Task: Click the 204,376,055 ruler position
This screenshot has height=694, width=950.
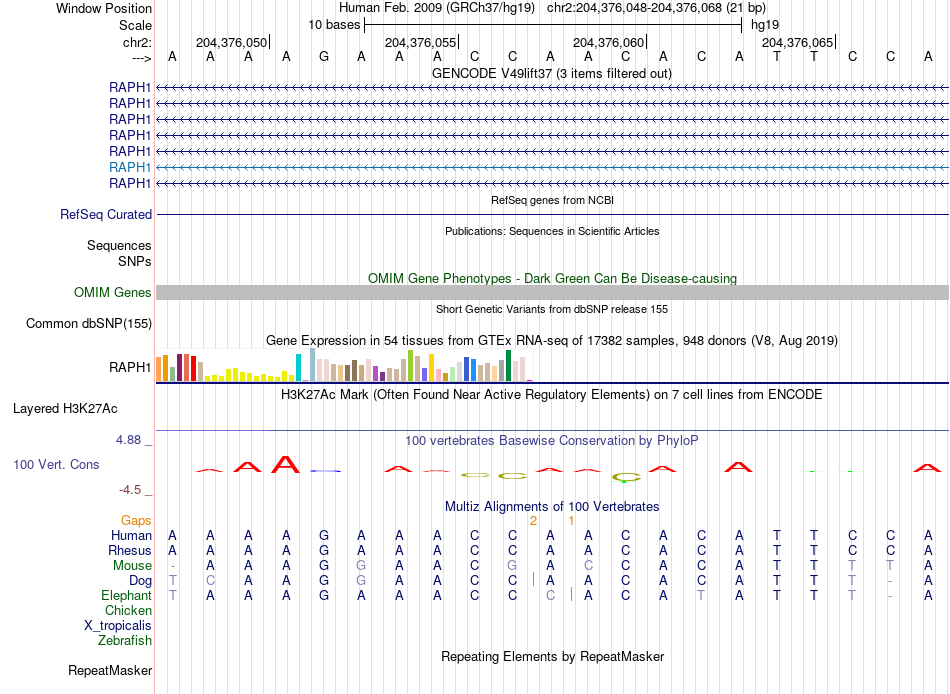Action: [420, 42]
